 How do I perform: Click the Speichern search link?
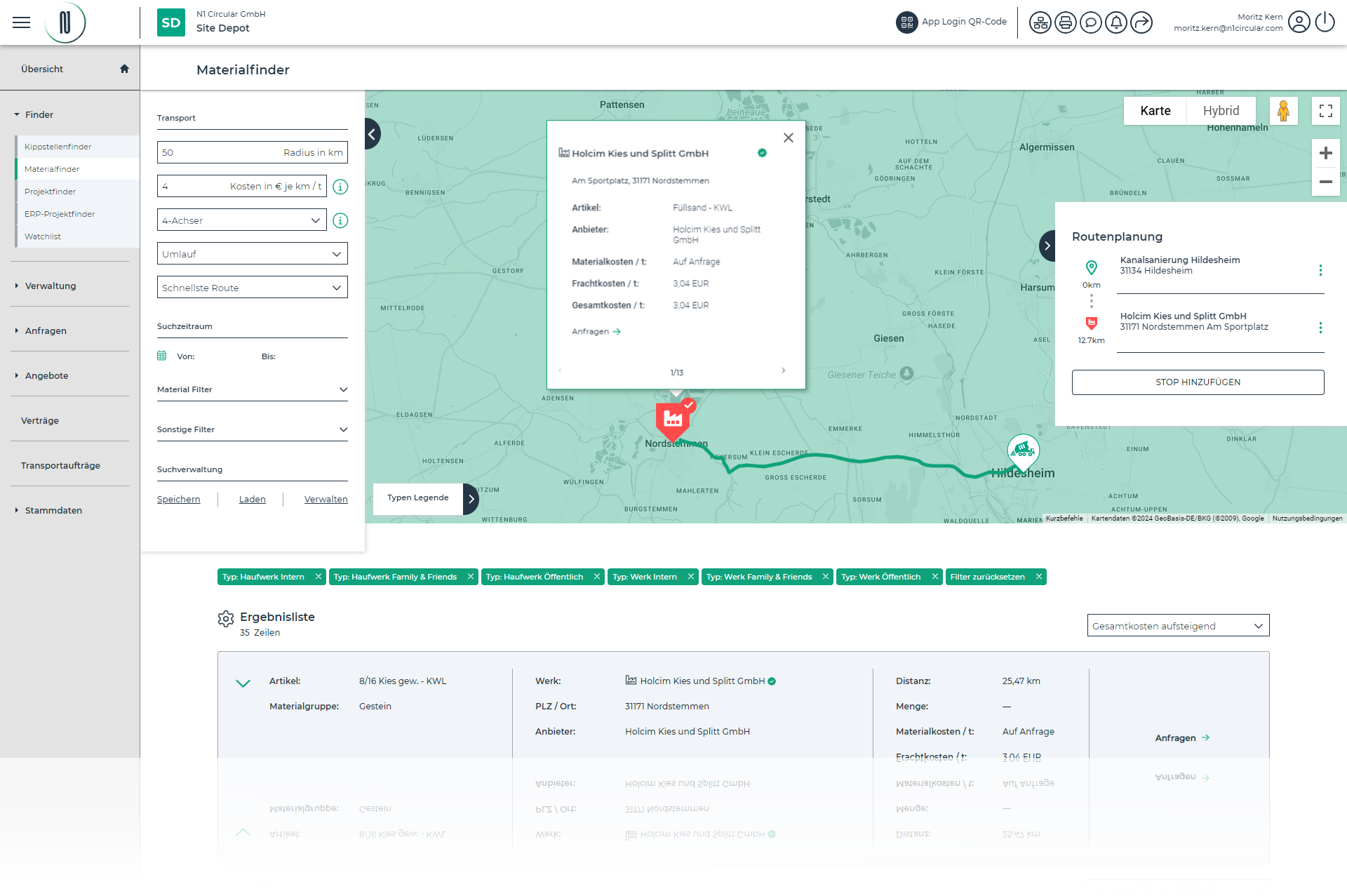(x=178, y=500)
